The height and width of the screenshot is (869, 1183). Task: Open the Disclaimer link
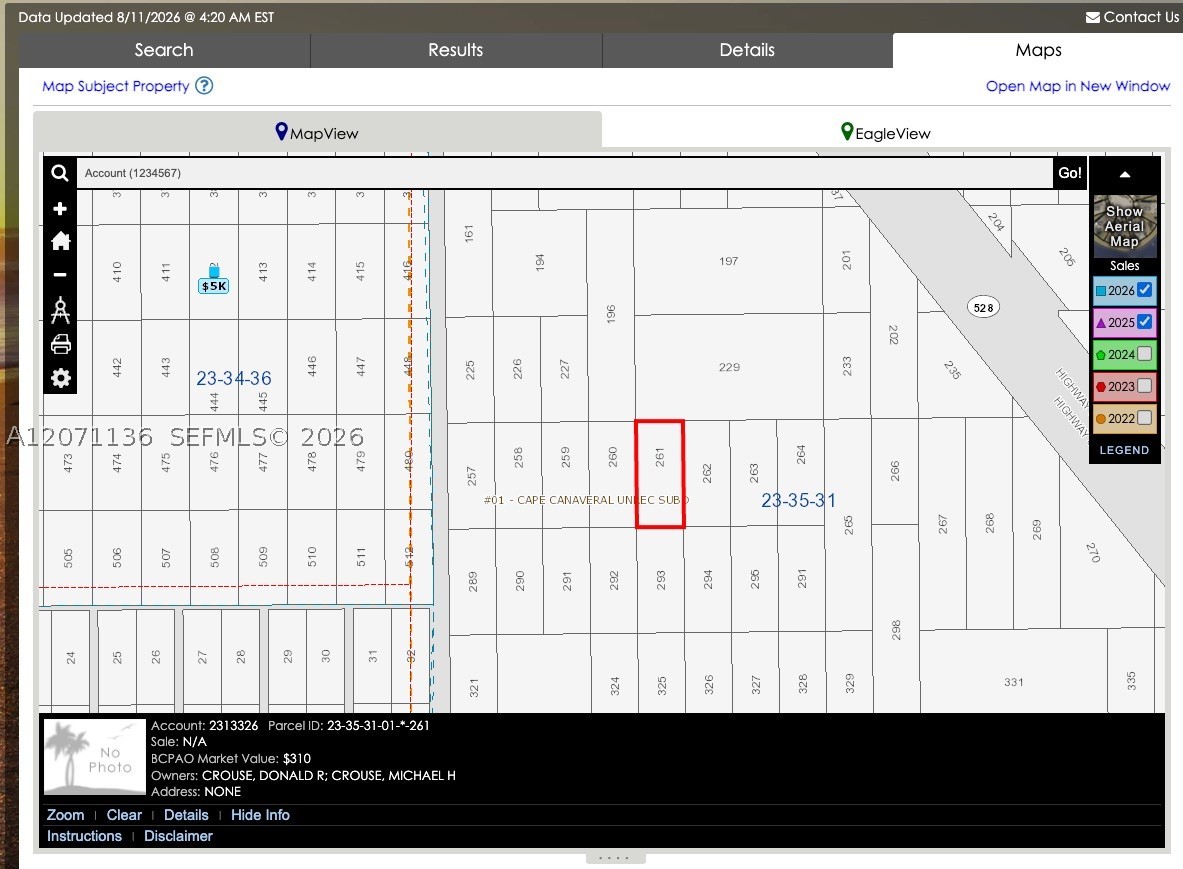coord(178,836)
